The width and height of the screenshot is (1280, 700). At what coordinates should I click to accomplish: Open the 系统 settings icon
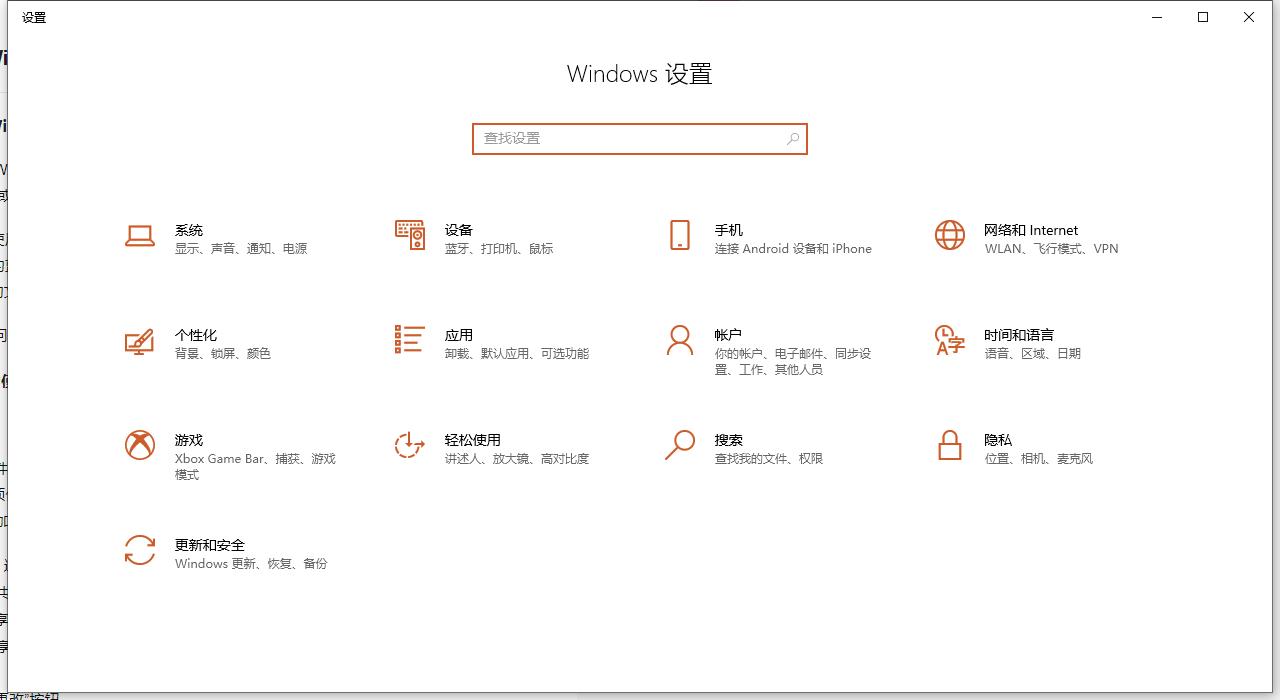[140, 237]
